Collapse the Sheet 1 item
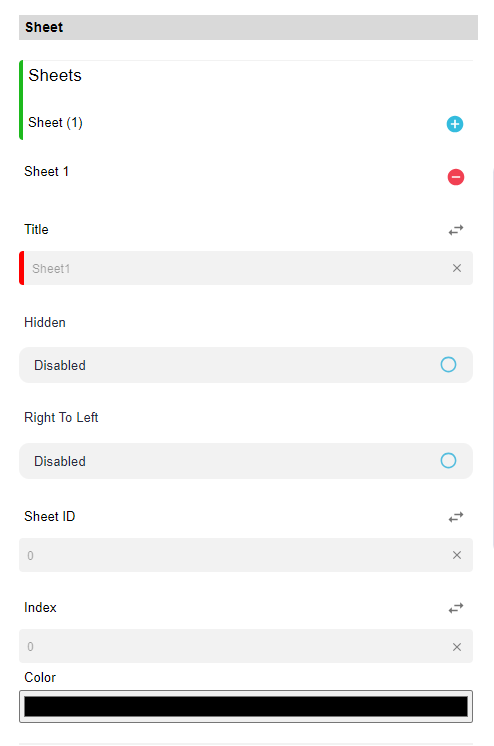The image size is (494, 746). click(47, 171)
